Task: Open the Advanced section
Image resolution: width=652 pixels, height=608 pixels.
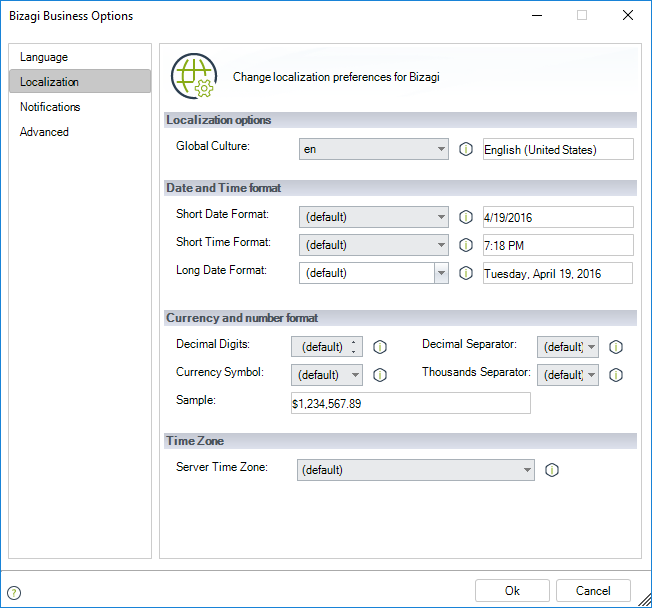Action: click(80, 132)
